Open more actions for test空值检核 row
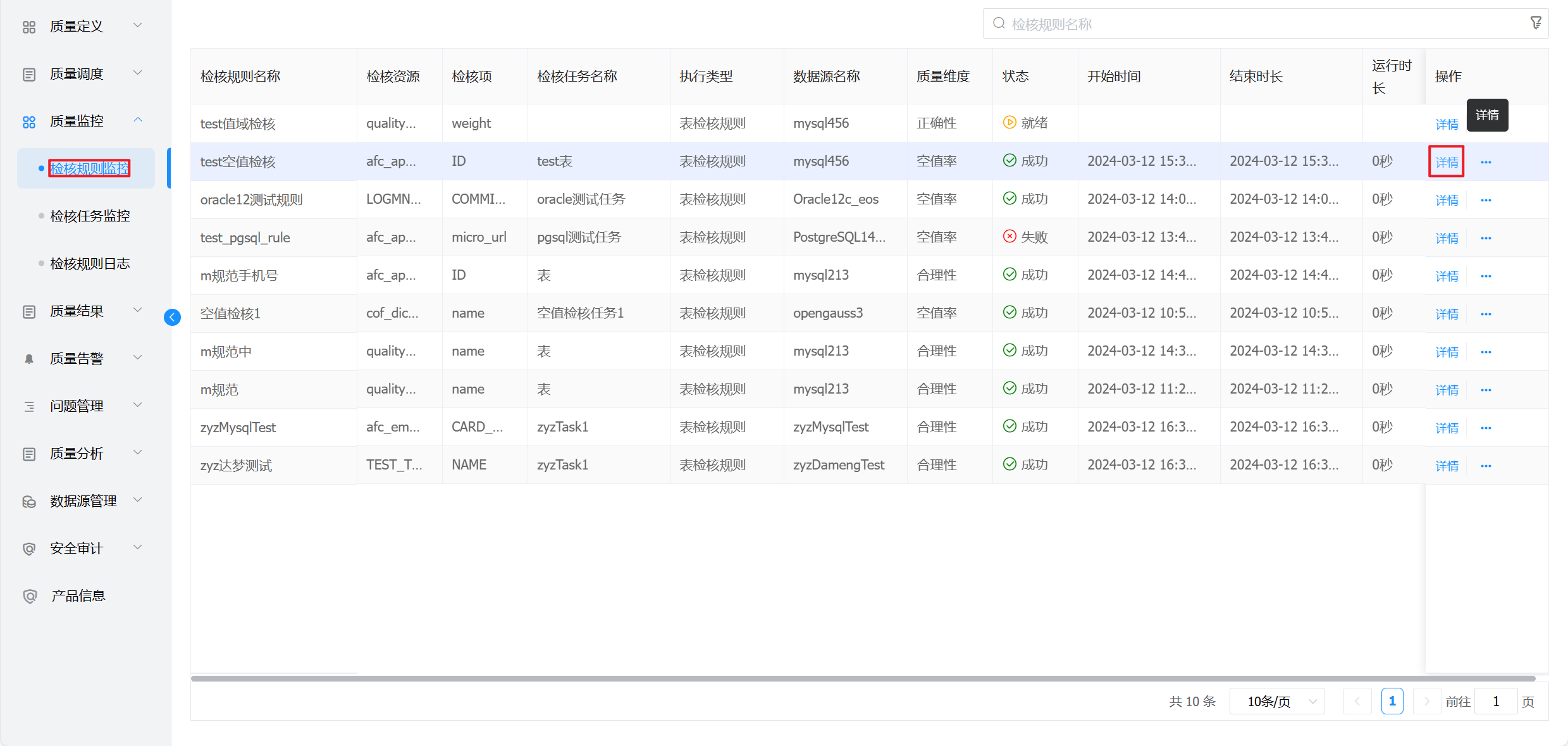Image resolution: width=1568 pixels, height=746 pixels. click(x=1486, y=162)
